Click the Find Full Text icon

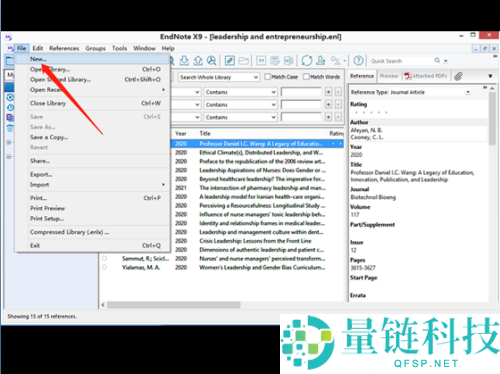pyautogui.click(x=211, y=61)
